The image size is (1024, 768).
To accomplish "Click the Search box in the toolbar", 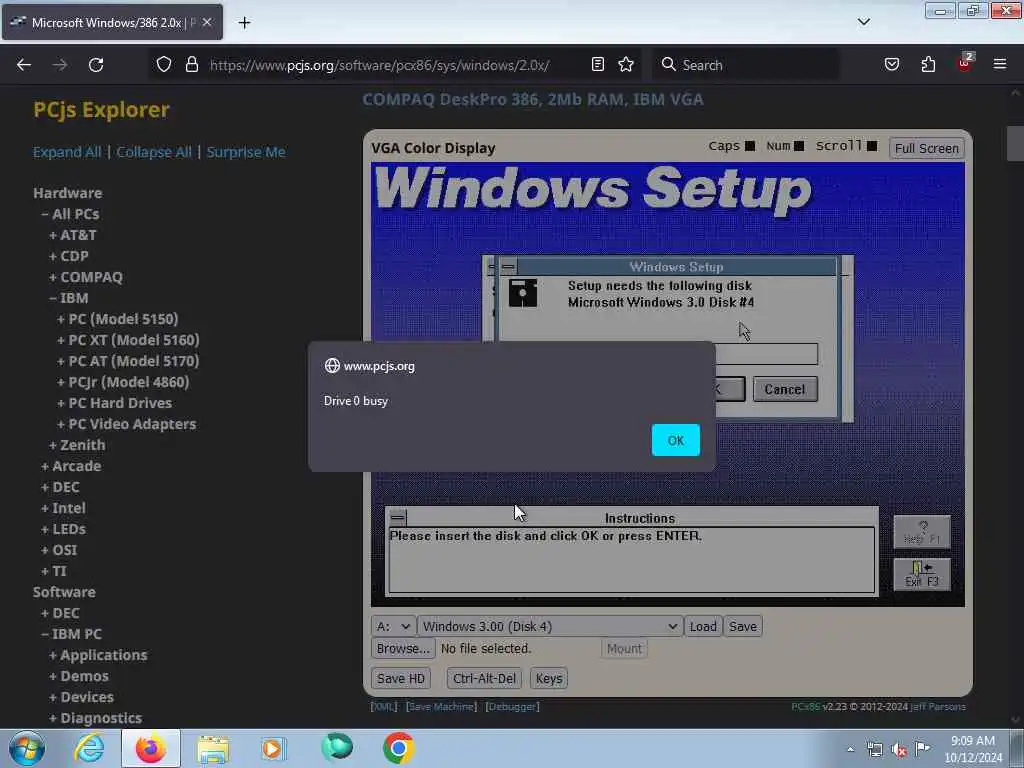I will coord(746,65).
